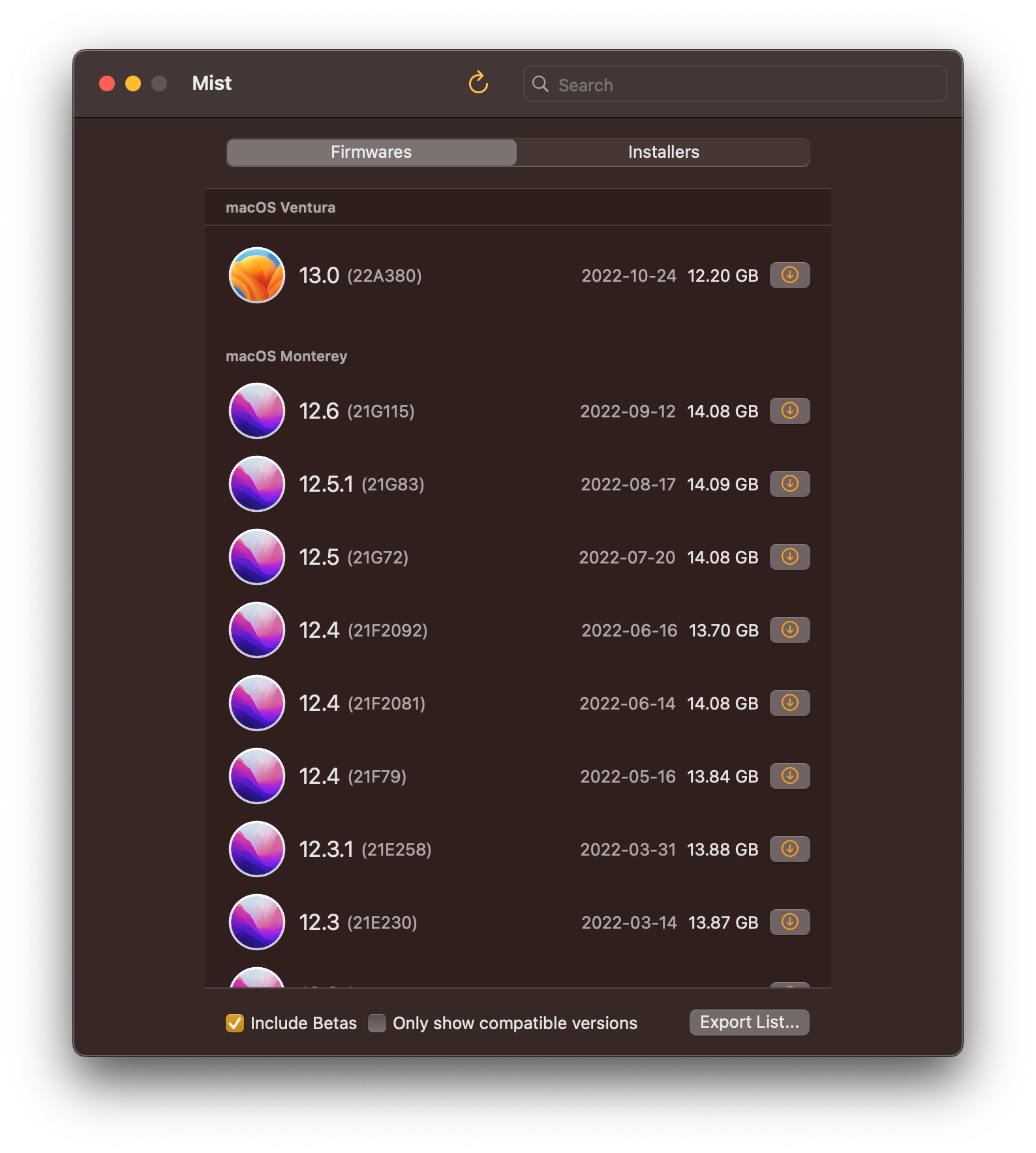Viewport: 1036px width, 1153px height.
Task: Click the date 2022-07-20
Action: [627, 558]
